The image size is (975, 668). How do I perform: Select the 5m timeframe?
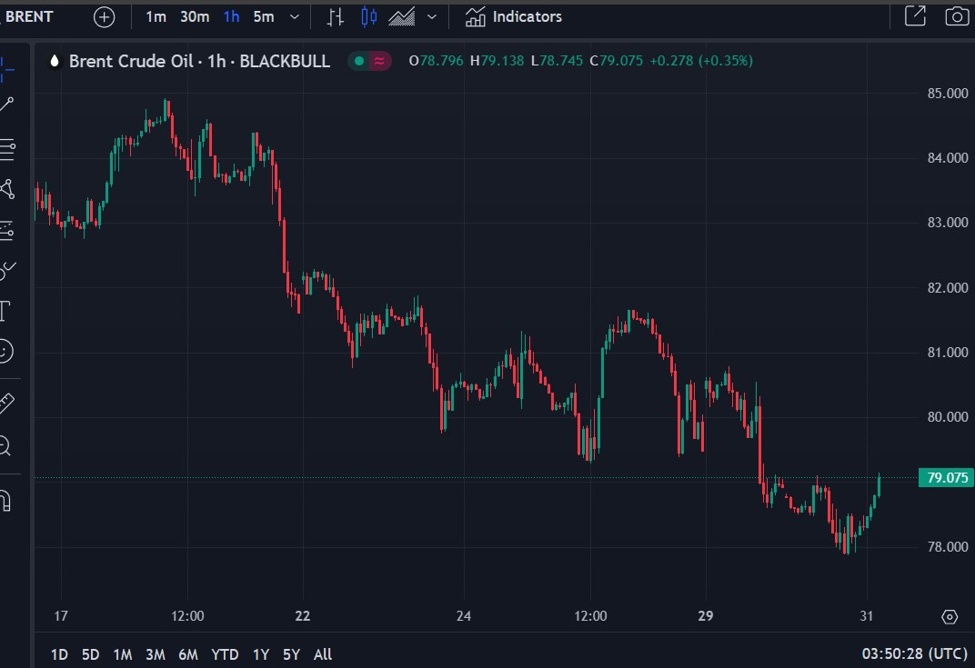tap(263, 17)
